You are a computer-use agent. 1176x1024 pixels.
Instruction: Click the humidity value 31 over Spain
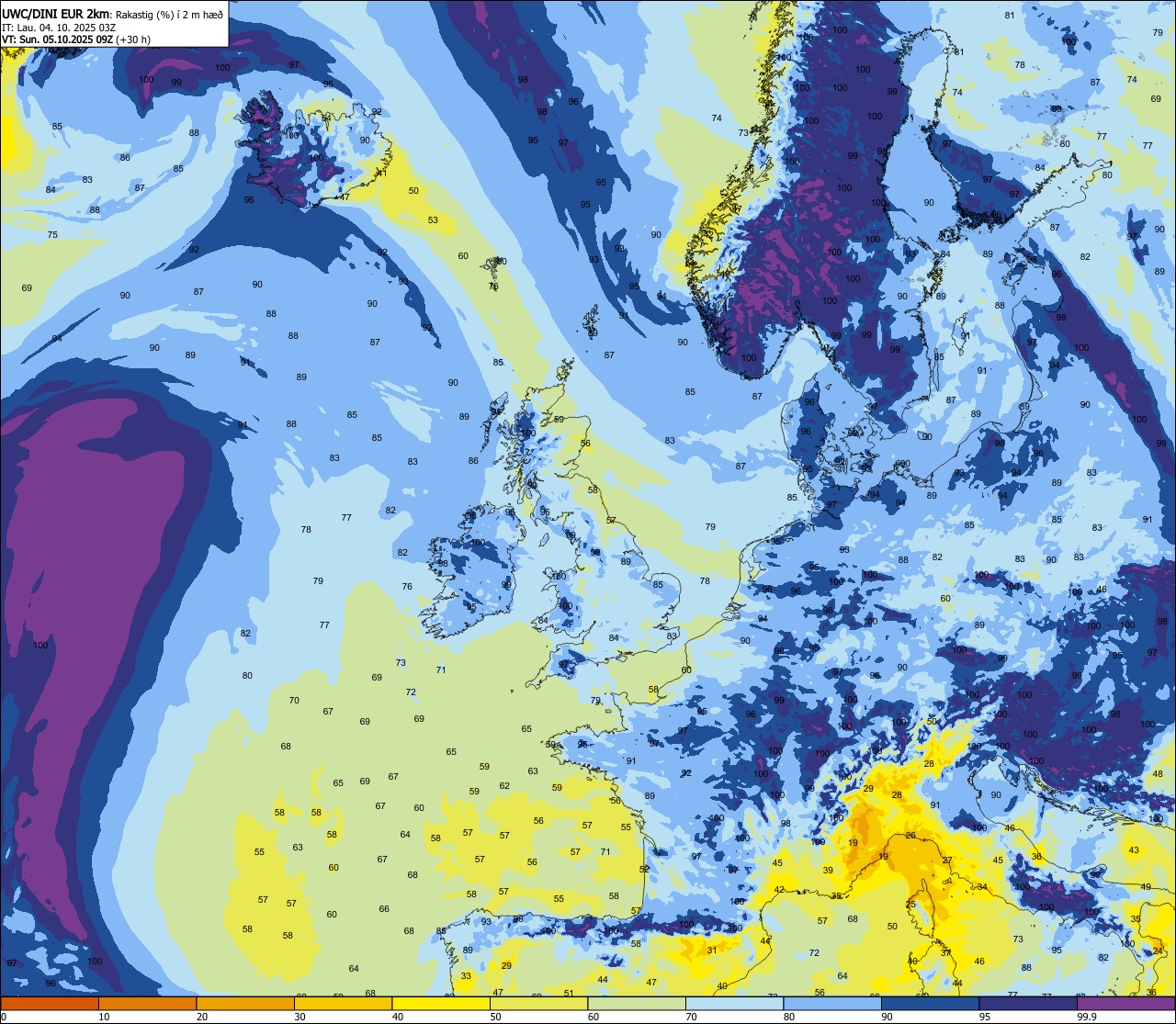pos(711,951)
